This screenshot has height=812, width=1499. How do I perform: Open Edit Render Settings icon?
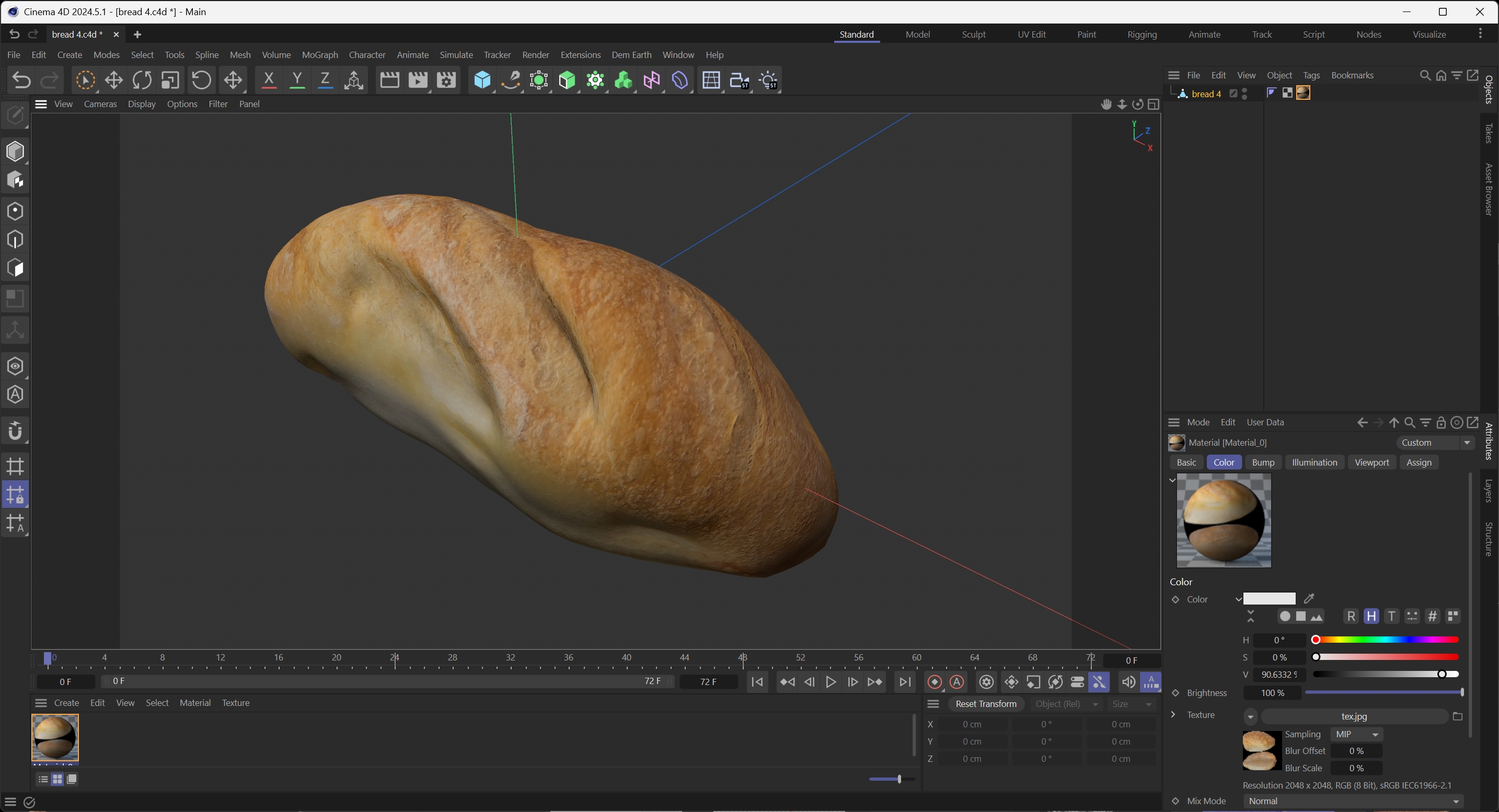[446, 80]
